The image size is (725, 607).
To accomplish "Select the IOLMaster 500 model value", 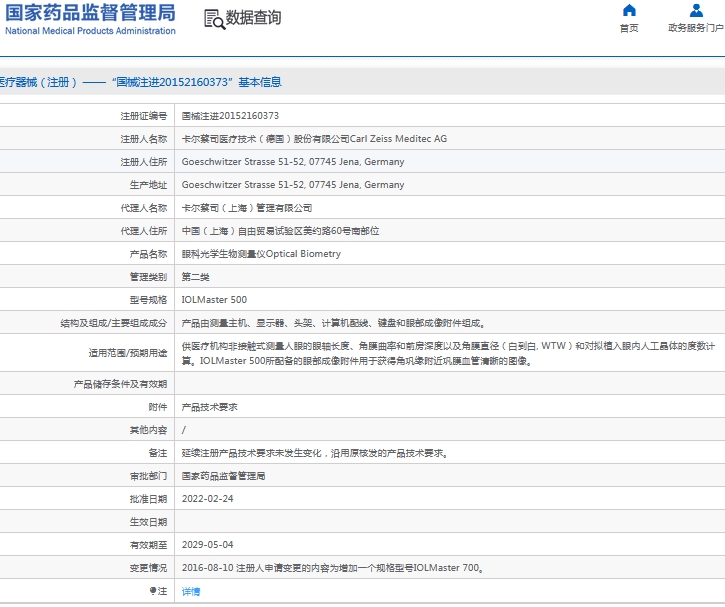I will (x=214, y=300).
